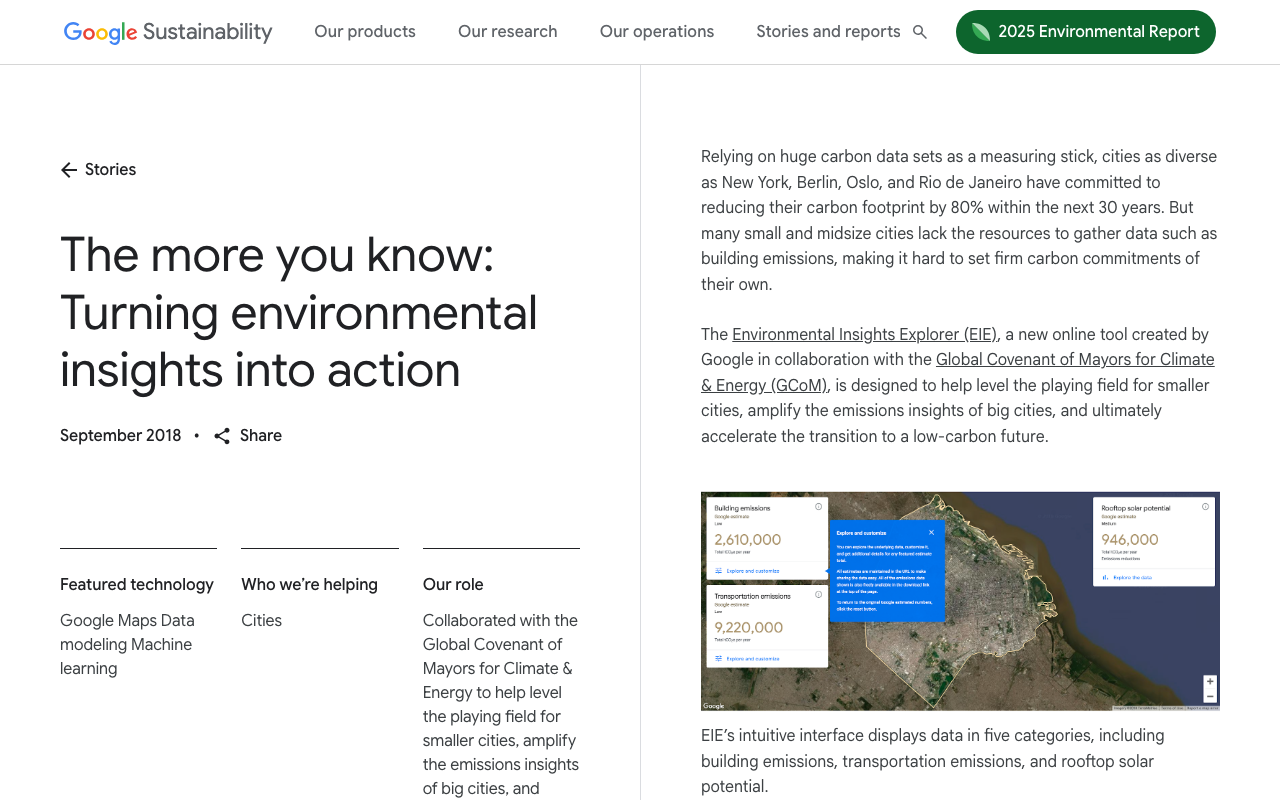The height and width of the screenshot is (800, 1280).
Task: Open the Our research menu
Action: click(508, 32)
